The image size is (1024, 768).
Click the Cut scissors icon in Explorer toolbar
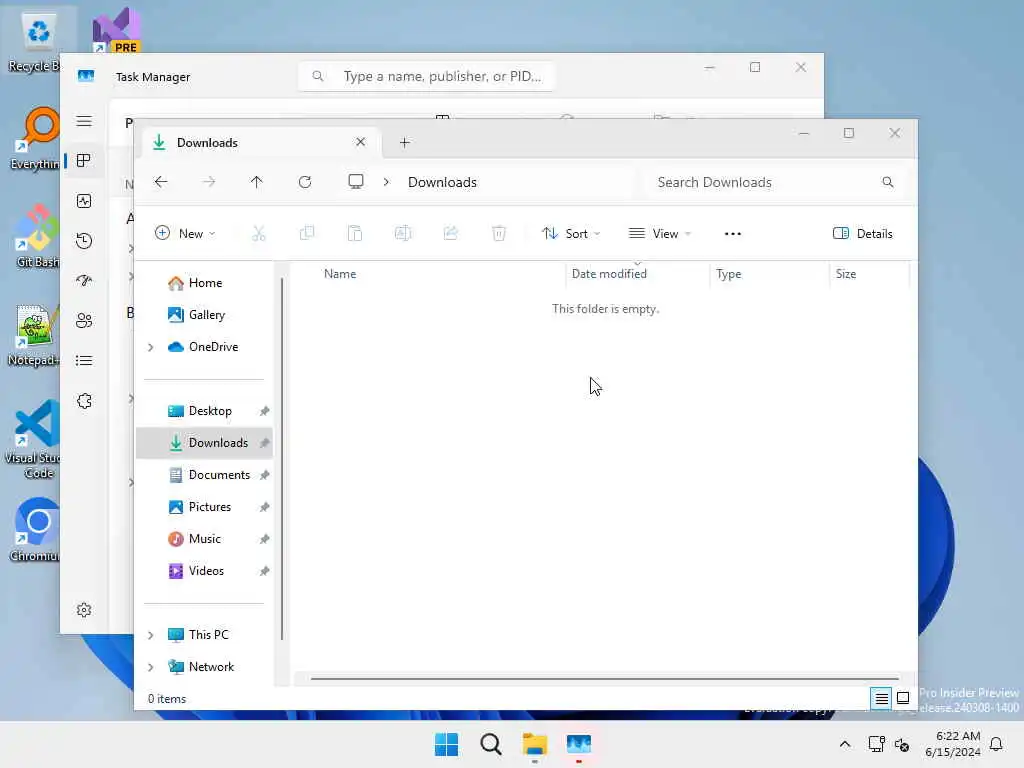click(x=259, y=233)
